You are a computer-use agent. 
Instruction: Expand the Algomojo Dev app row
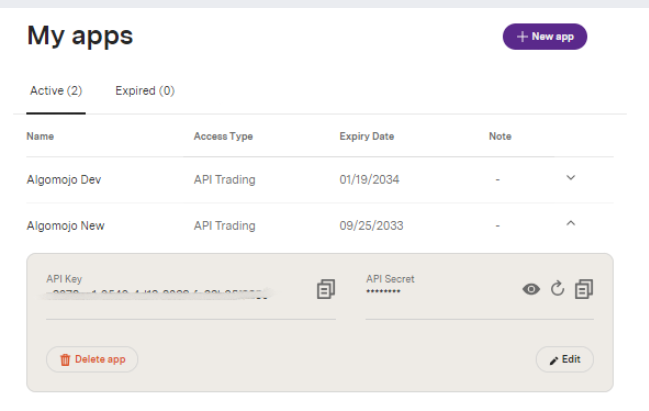pyautogui.click(x=571, y=178)
